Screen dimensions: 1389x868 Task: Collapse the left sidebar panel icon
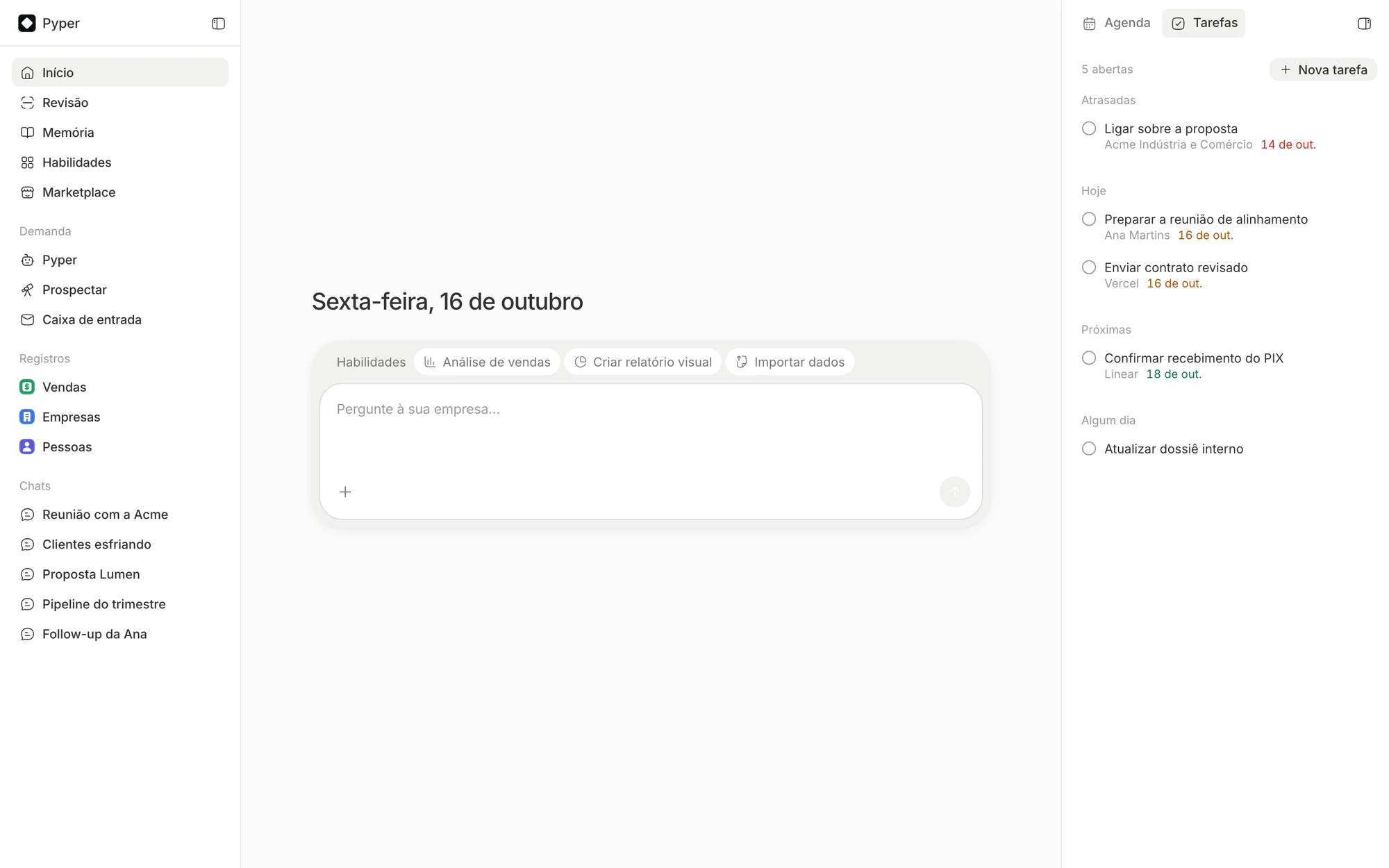[x=218, y=24]
